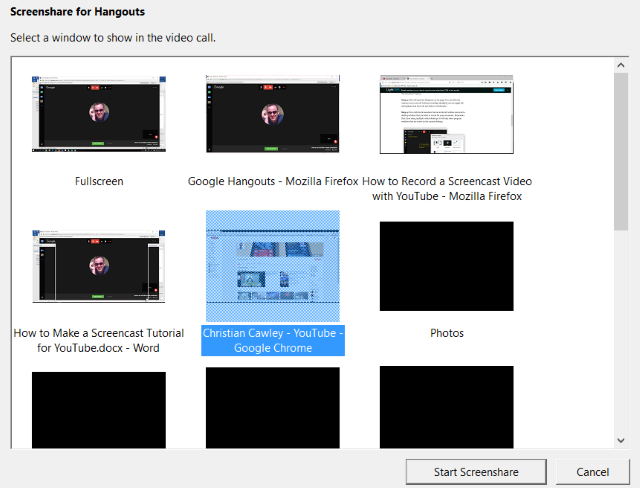Select the Photos window thumbnail
The width and height of the screenshot is (640, 488).
pos(447,266)
